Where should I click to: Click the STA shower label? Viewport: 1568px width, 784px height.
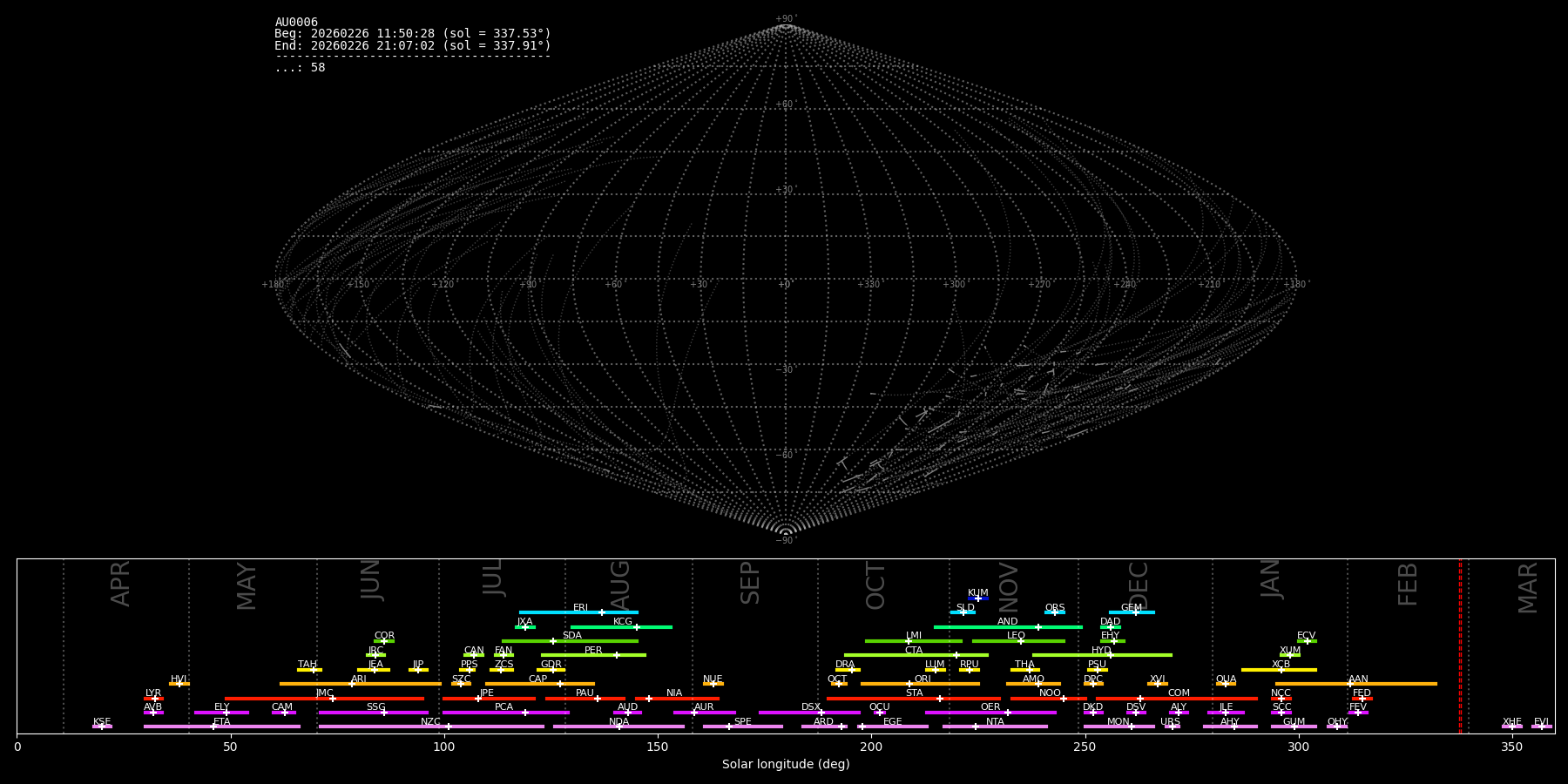914,693
